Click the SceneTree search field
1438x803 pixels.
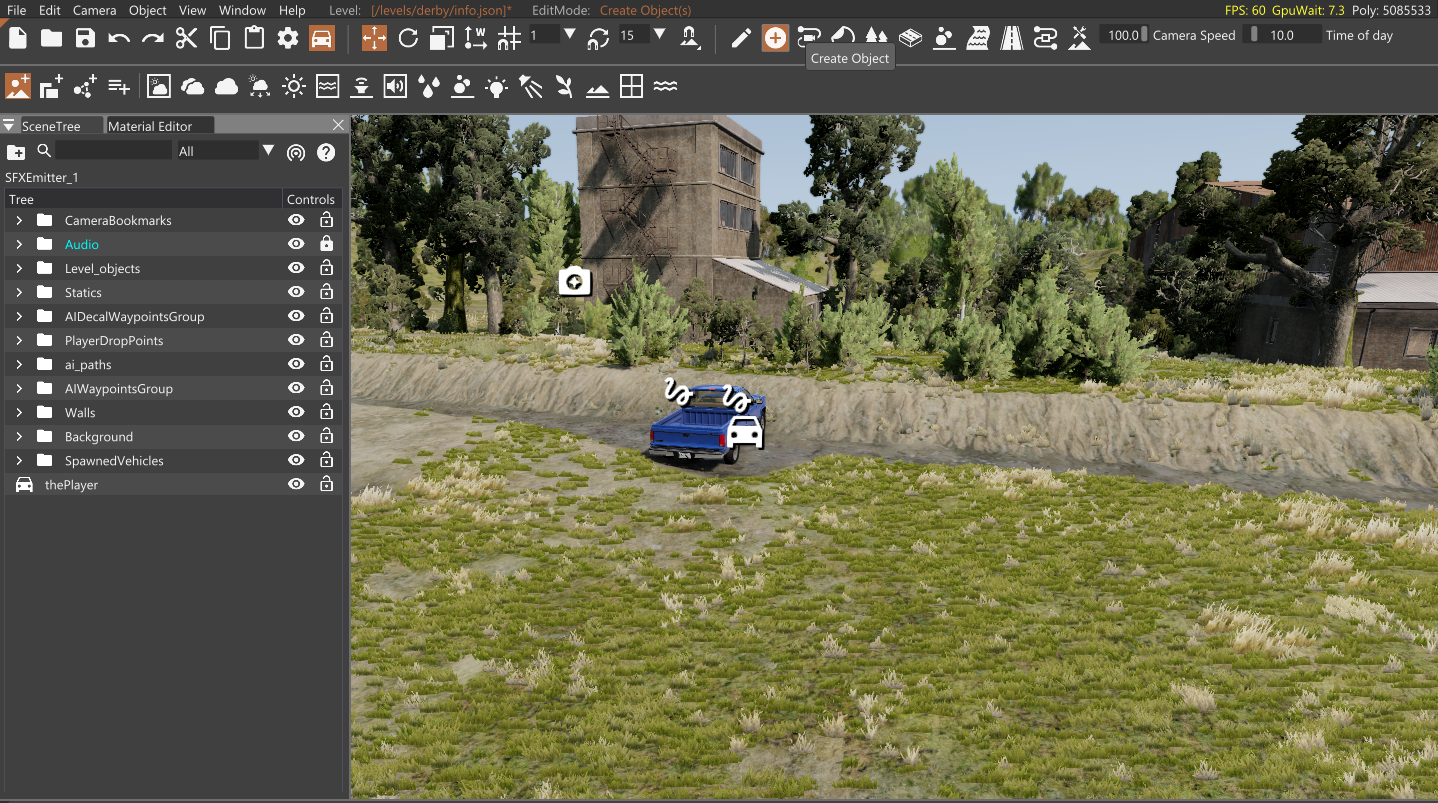point(112,151)
